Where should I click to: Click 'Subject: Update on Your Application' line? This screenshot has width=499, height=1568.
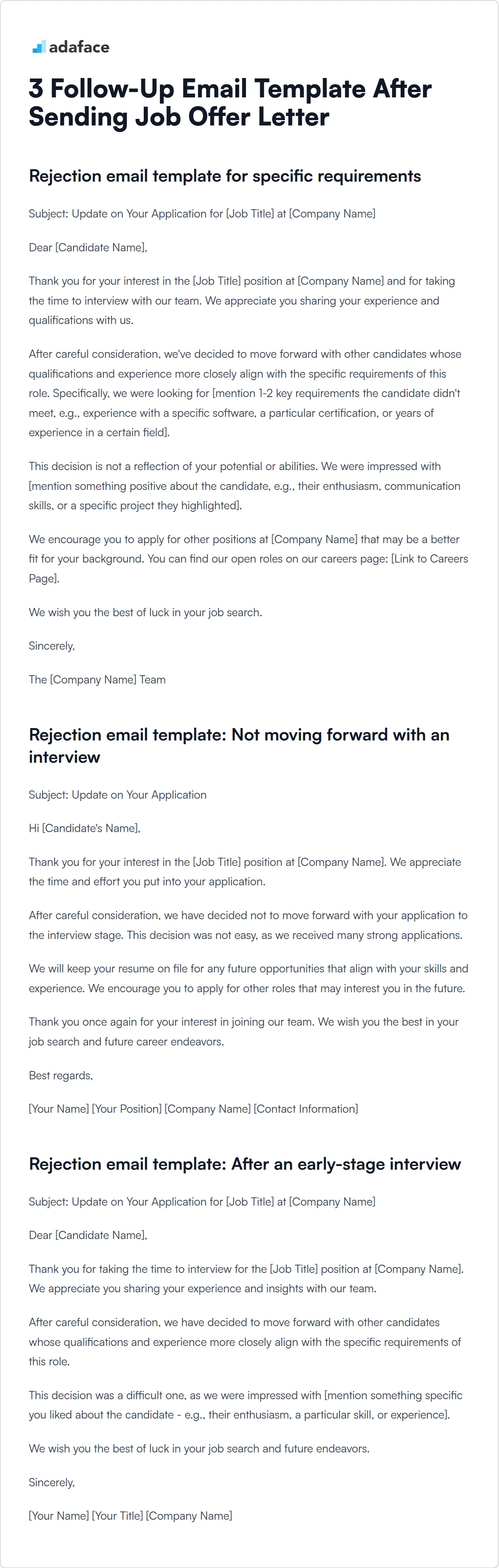118,795
